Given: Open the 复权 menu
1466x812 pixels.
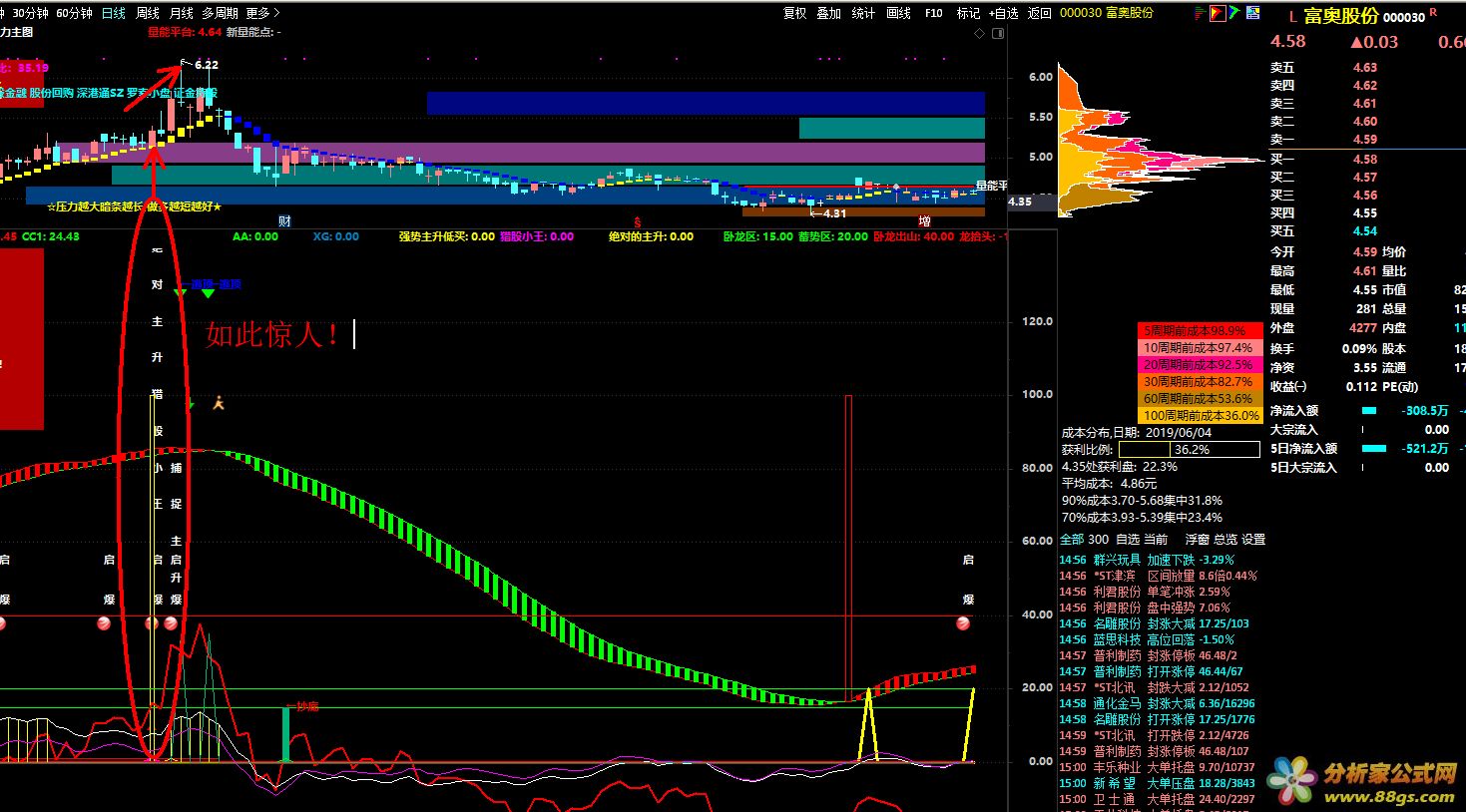Looking at the screenshot, I should (795, 13).
